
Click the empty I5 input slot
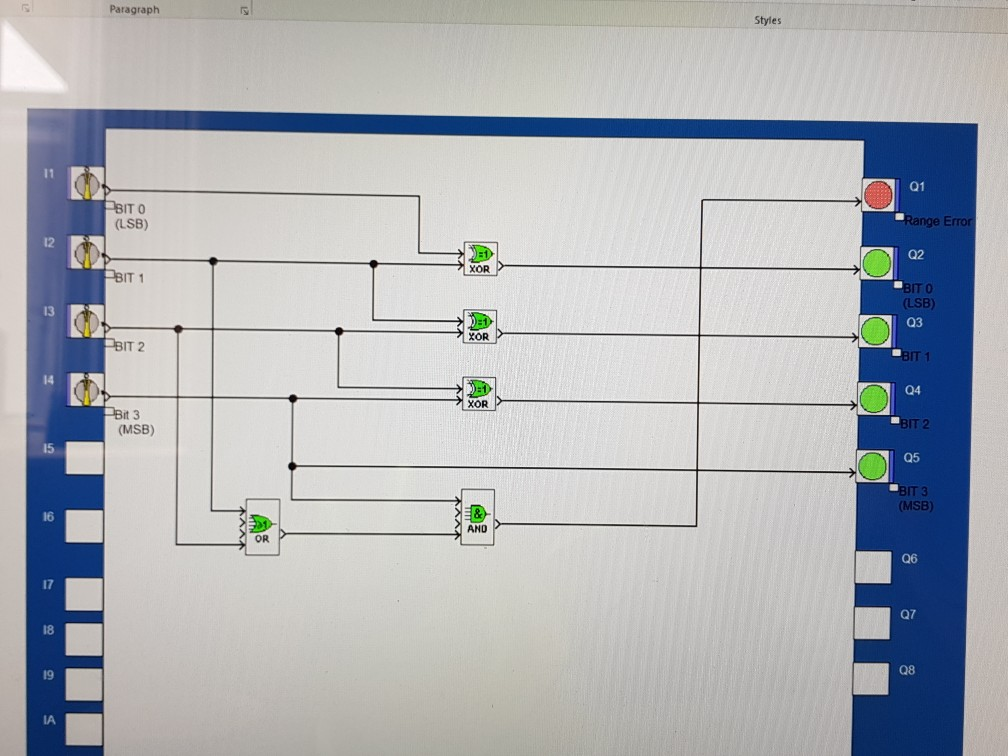[x=85, y=458]
